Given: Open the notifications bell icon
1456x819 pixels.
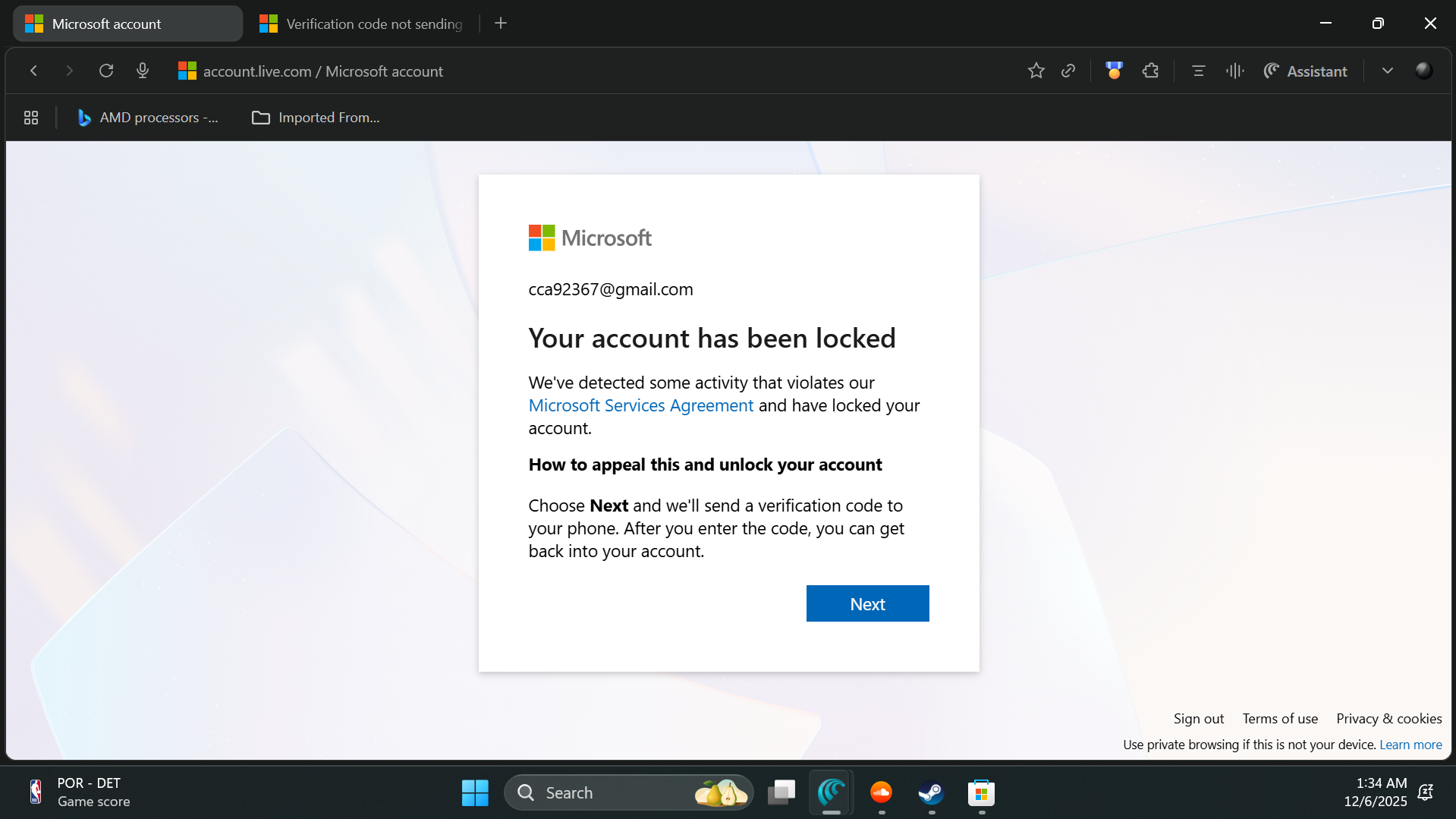Looking at the screenshot, I should pyautogui.click(x=1426, y=792).
